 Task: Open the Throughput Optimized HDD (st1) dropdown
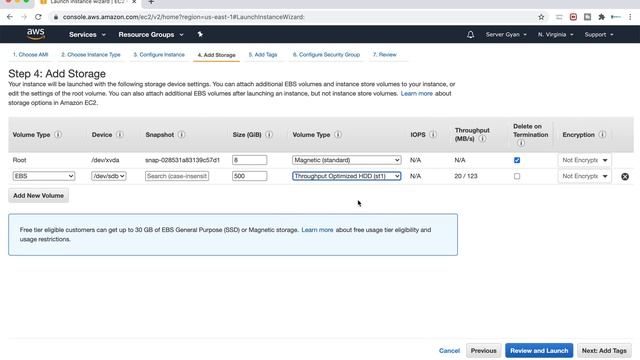click(x=347, y=176)
